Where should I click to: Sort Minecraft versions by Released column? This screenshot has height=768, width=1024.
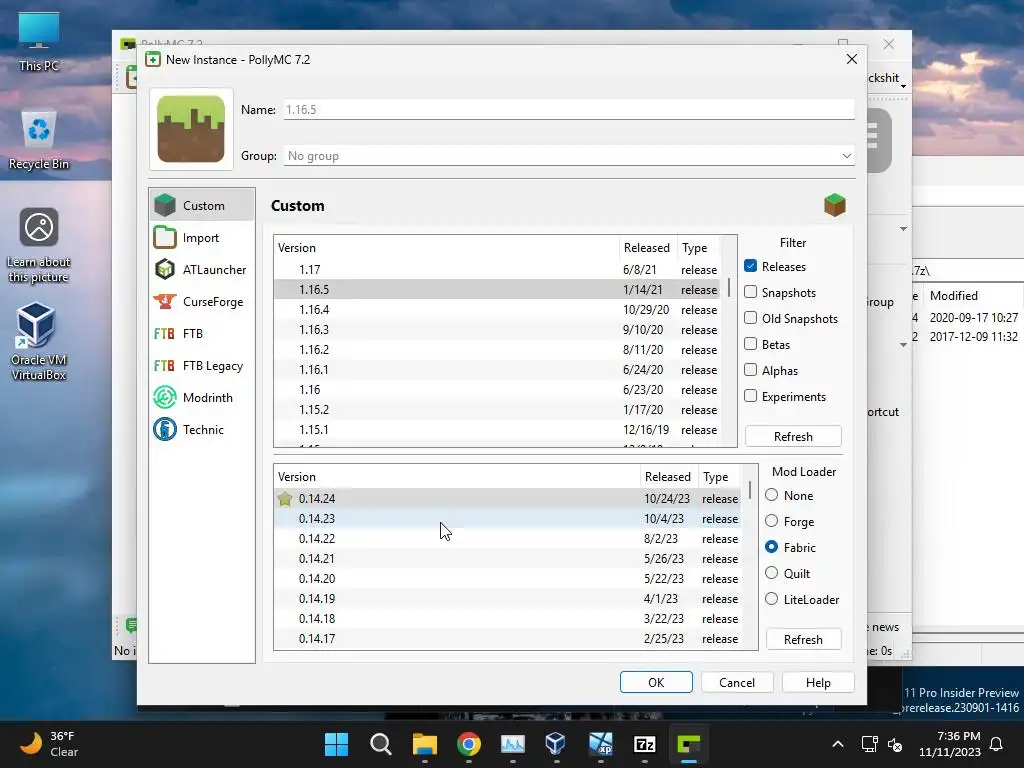[x=647, y=248]
